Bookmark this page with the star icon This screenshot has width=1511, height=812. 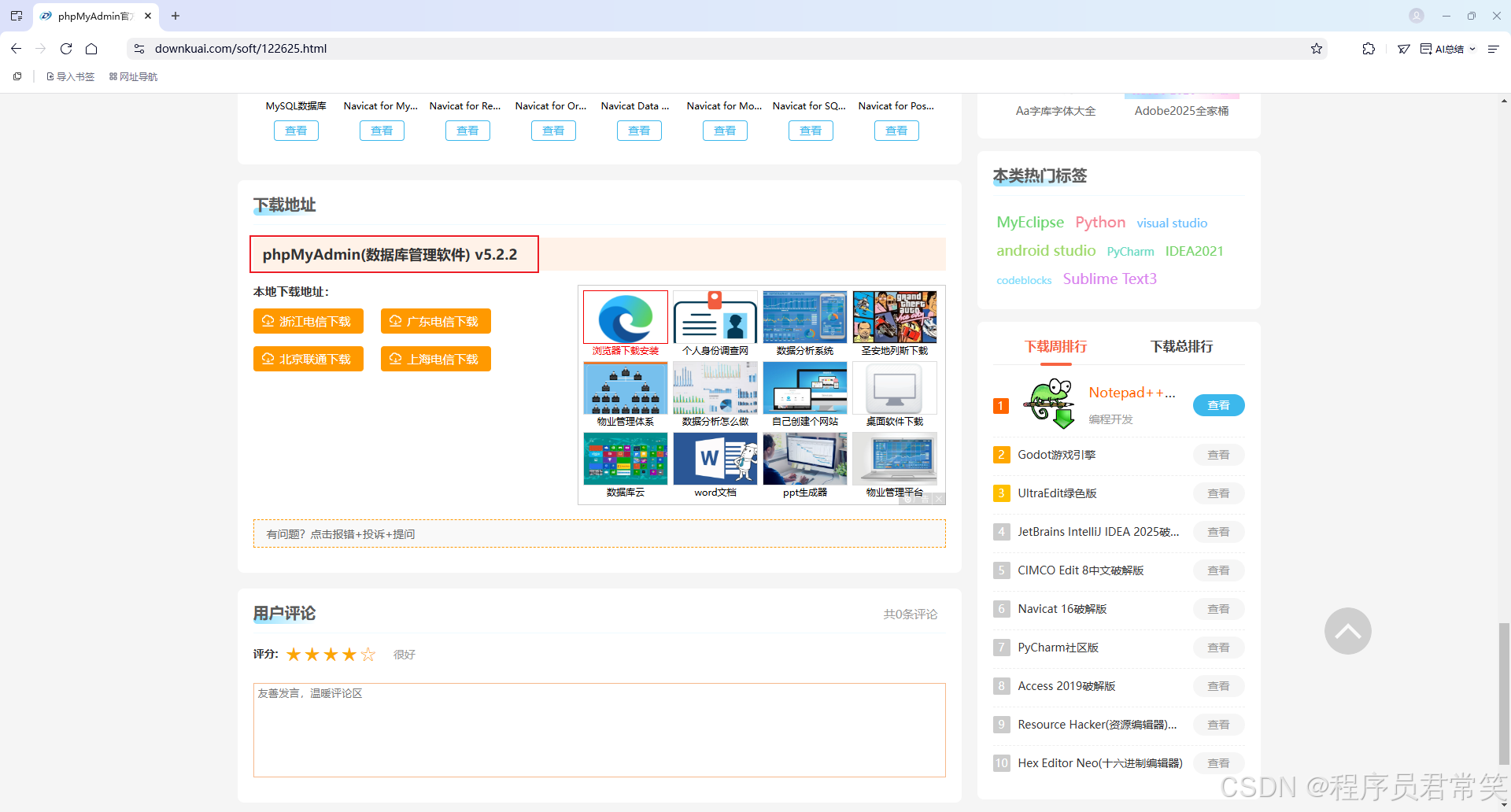[1317, 49]
